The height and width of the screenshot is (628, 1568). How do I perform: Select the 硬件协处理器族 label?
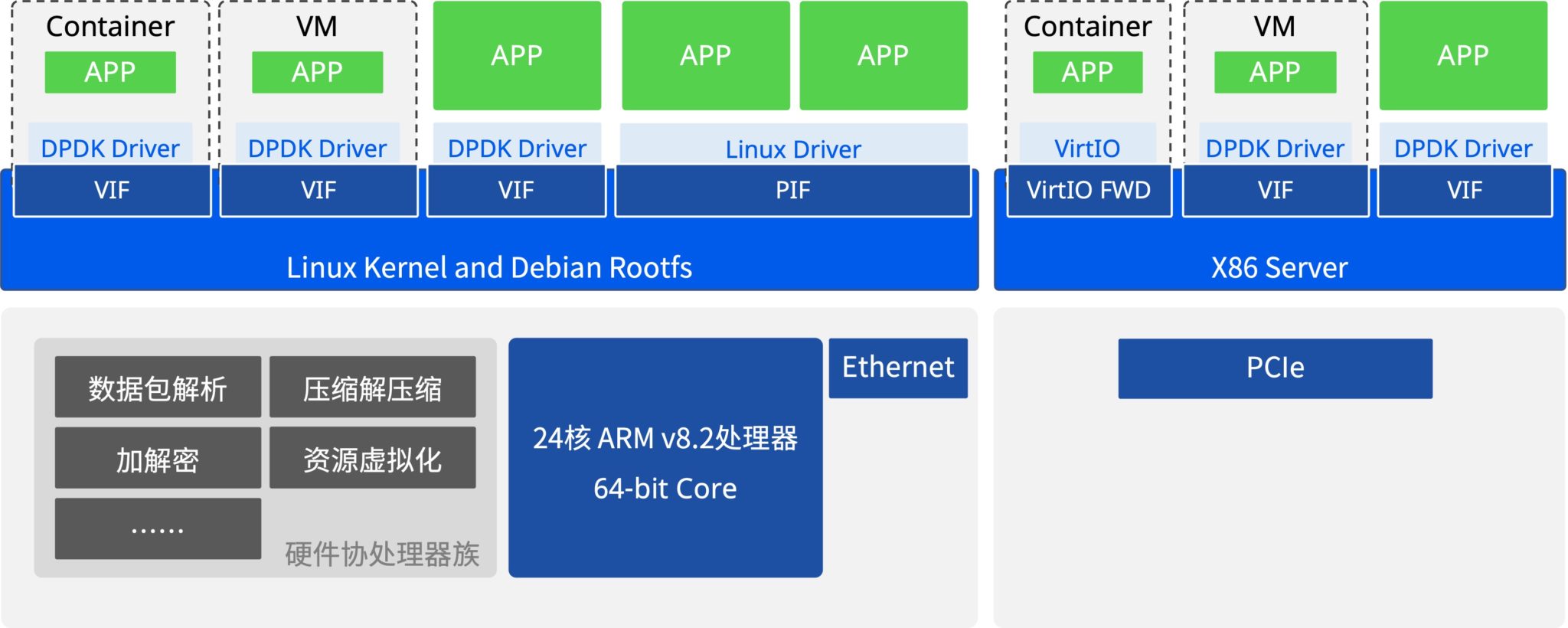coord(382,554)
